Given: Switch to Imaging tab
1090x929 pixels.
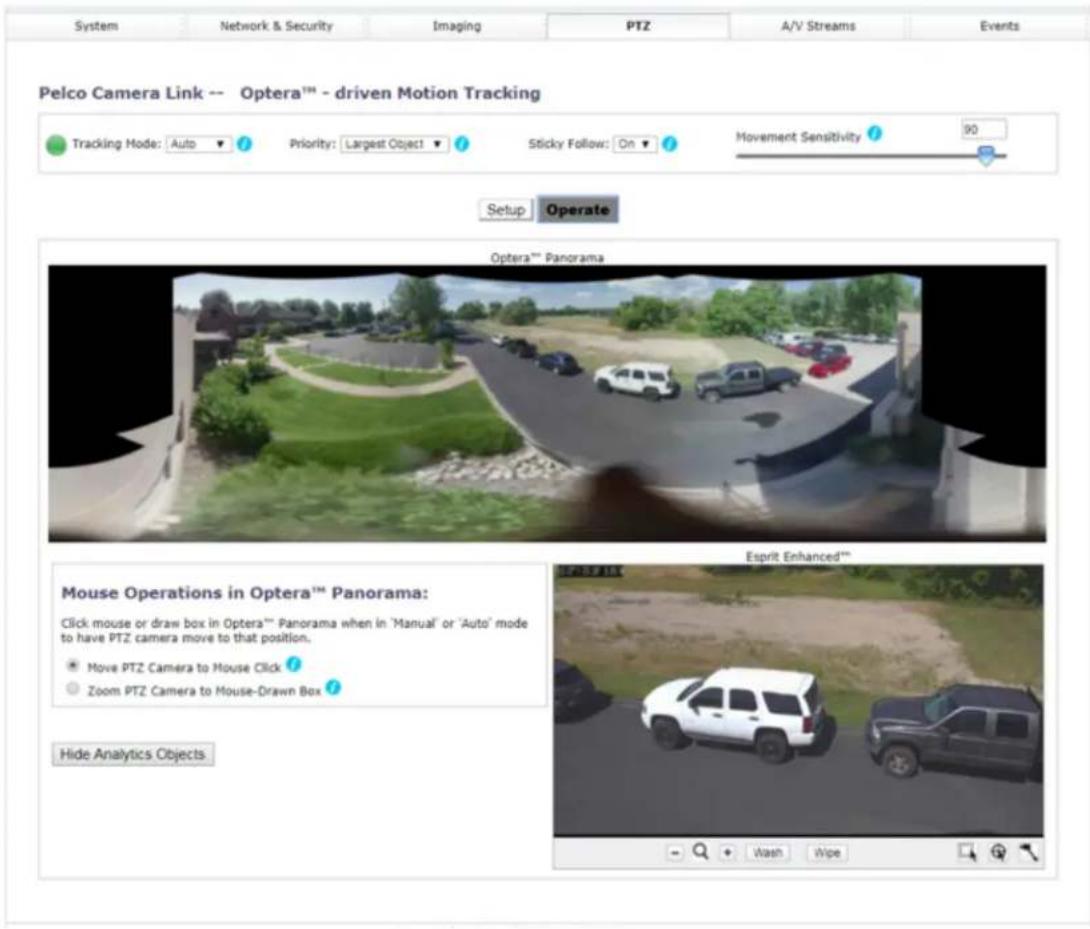Looking at the screenshot, I should 457,26.
